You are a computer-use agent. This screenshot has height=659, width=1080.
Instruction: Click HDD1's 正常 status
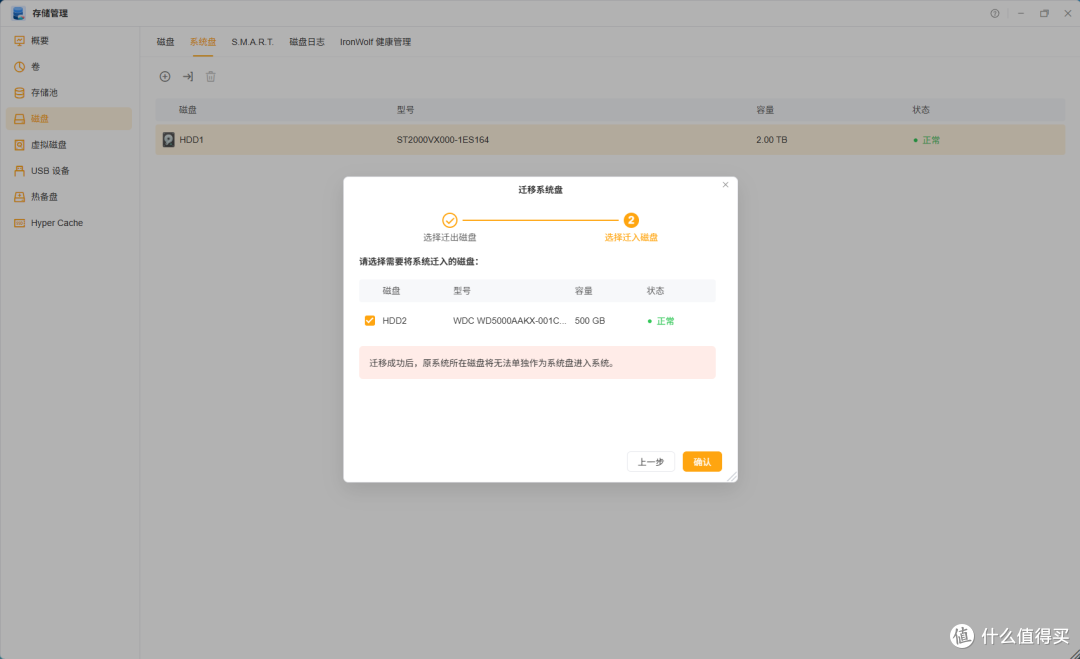(x=926, y=140)
